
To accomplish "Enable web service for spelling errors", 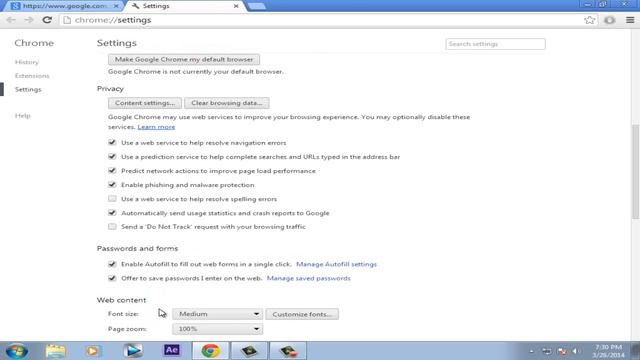I will click(112, 199).
